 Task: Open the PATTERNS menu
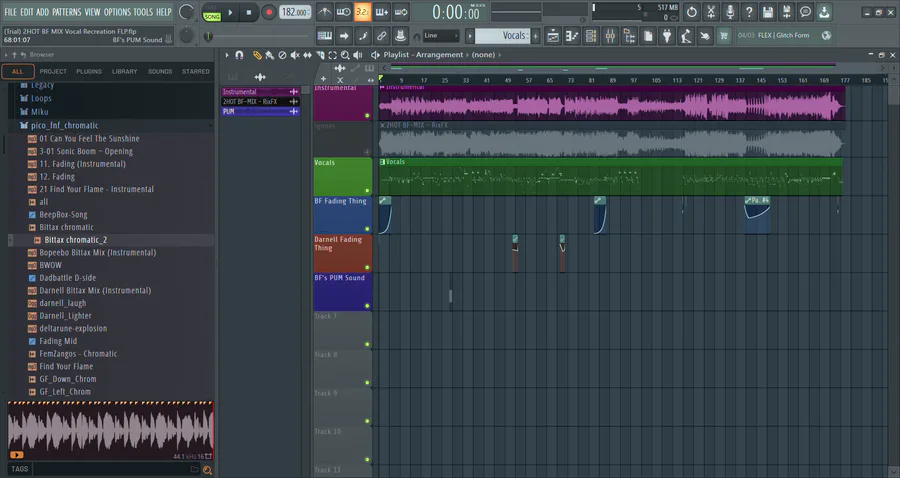(x=67, y=12)
